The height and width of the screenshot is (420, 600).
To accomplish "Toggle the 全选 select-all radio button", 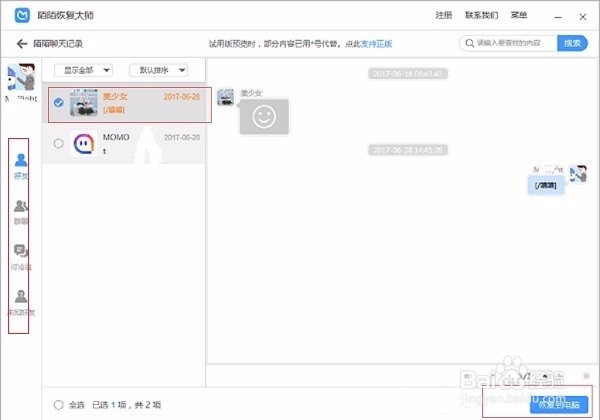I will [x=59, y=405].
